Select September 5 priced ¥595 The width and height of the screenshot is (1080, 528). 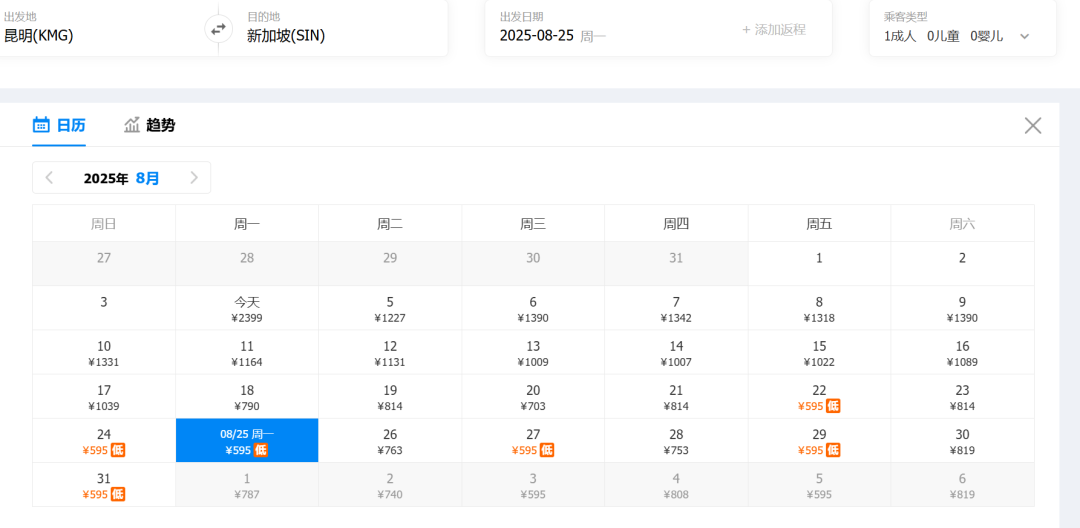(x=820, y=485)
